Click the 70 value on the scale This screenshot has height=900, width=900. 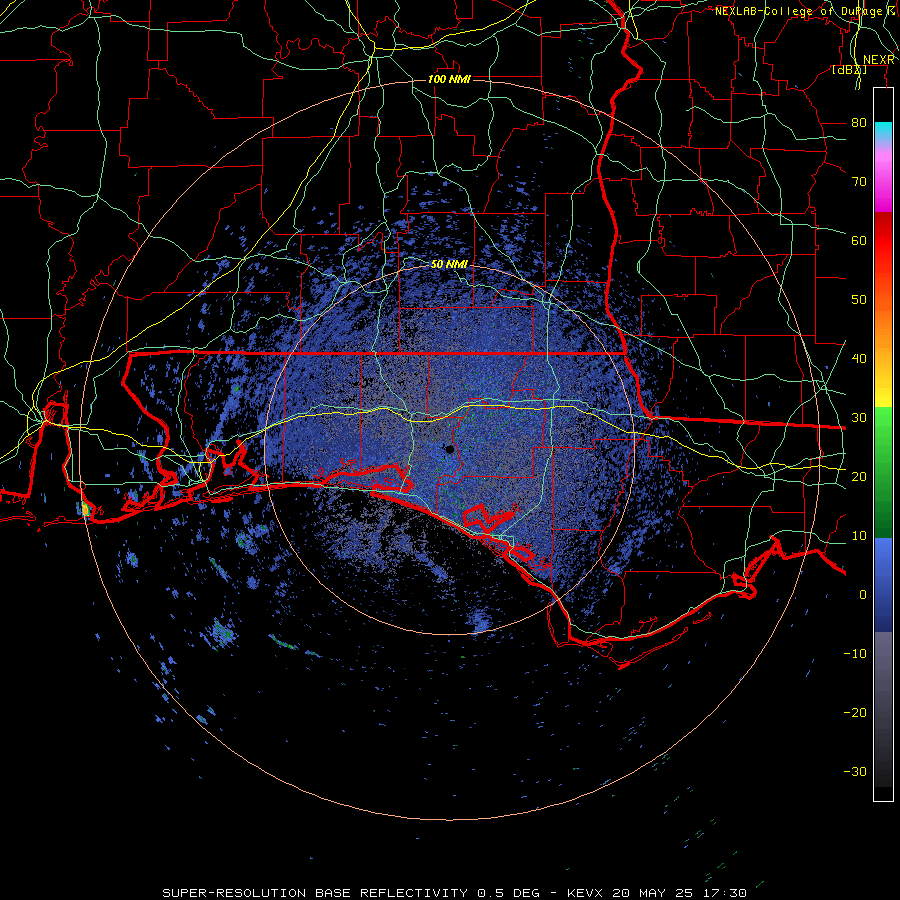pos(859,181)
